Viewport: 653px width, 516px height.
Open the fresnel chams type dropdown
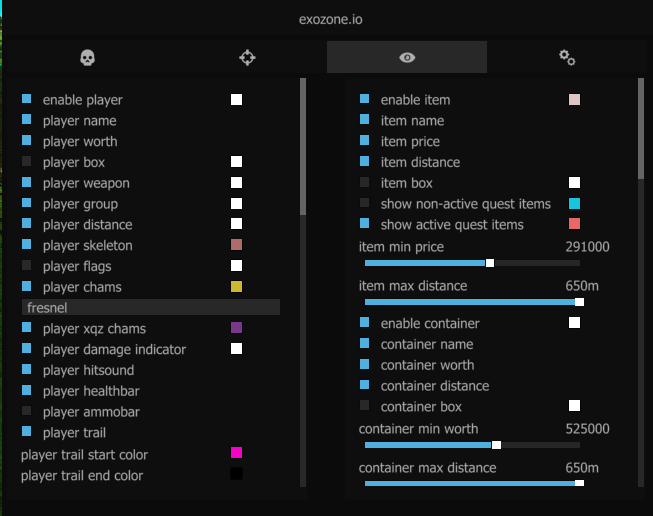150,307
